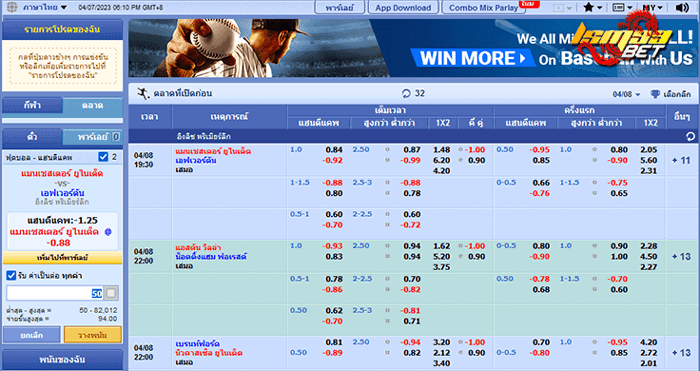Click the checkbox next to stake field
Screen dimensions: 700x371
(x=111, y=293)
